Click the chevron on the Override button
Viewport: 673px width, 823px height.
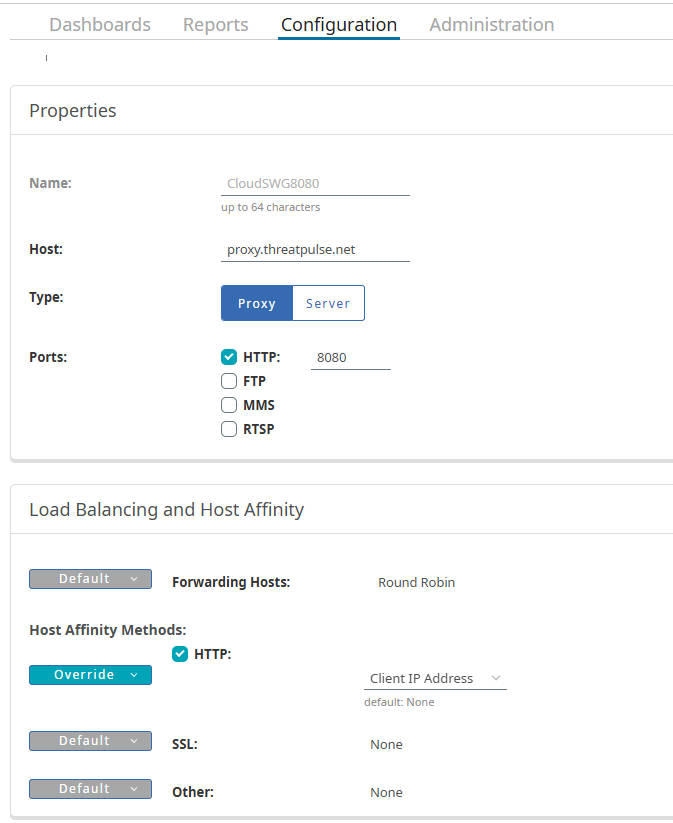[134, 675]
